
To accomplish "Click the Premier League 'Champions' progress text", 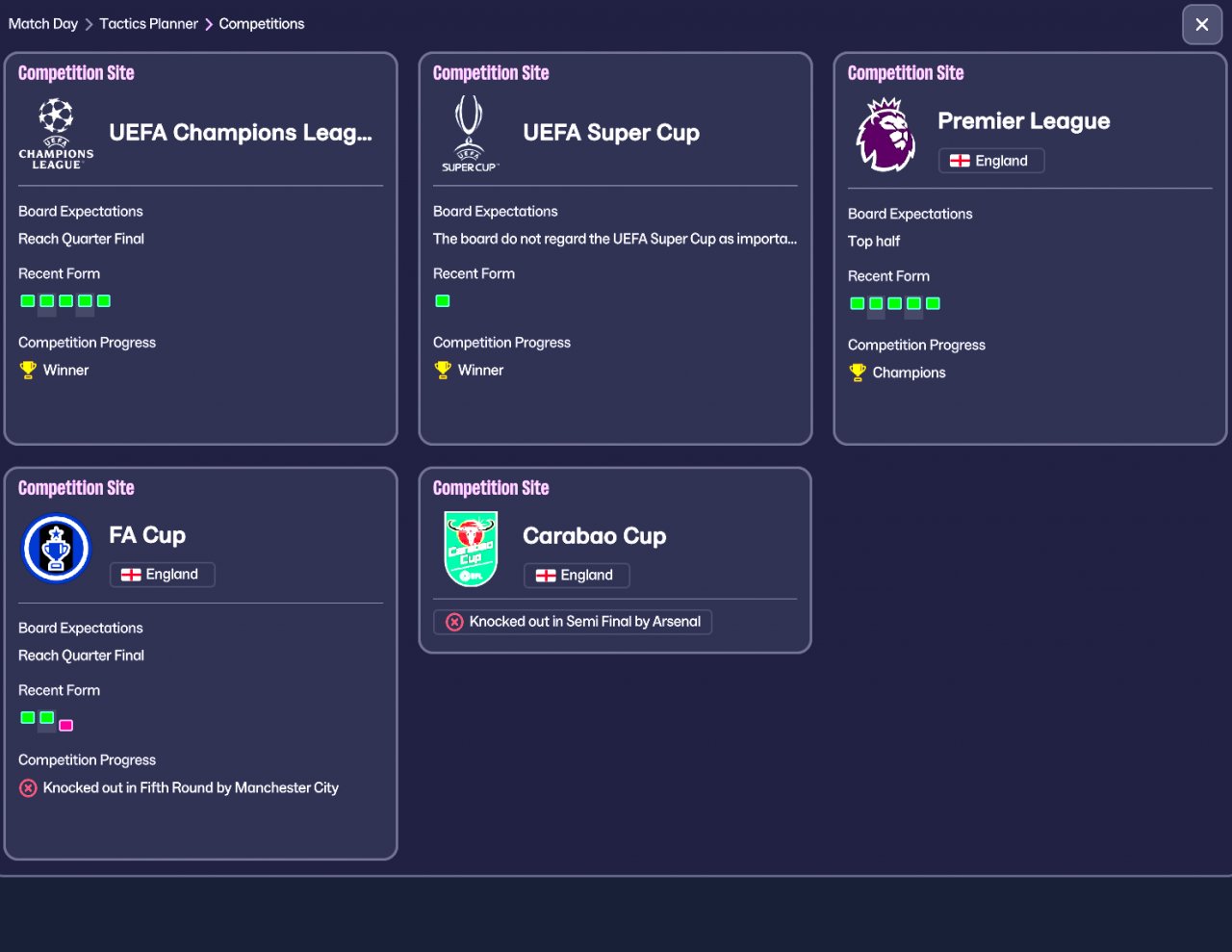I will coord(910,373).
